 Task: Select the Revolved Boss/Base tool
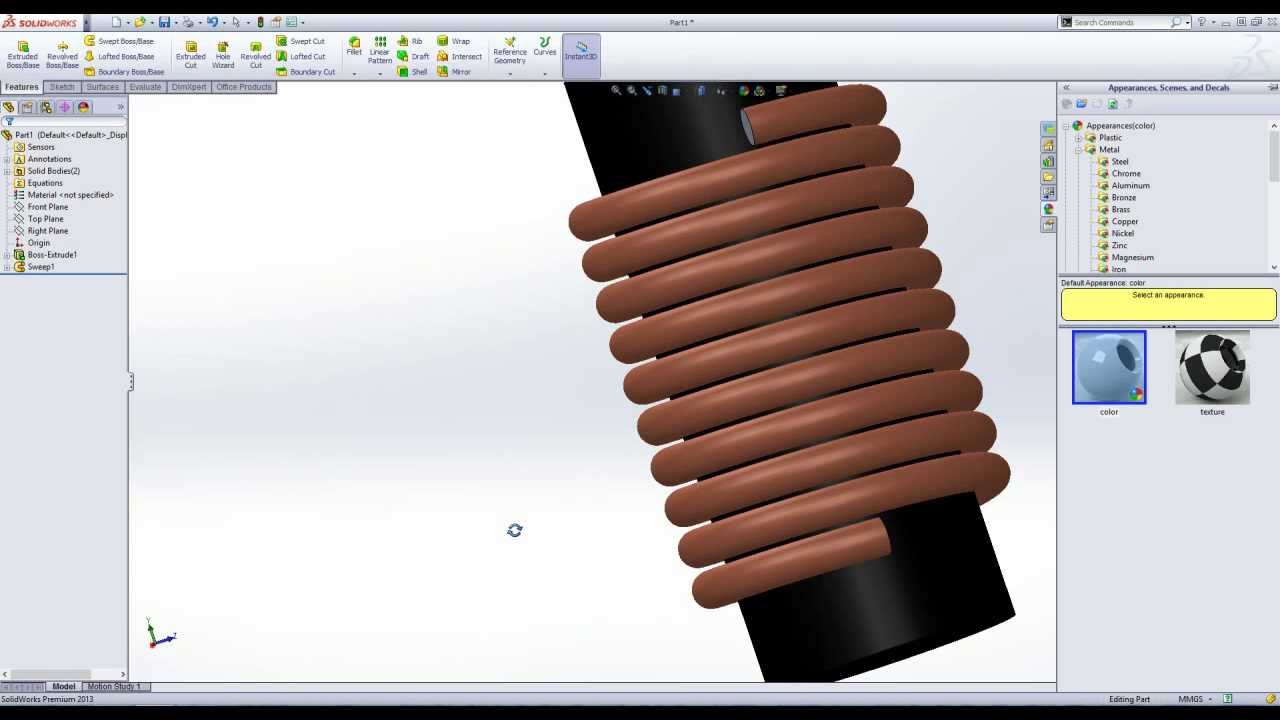click(62, 55)
